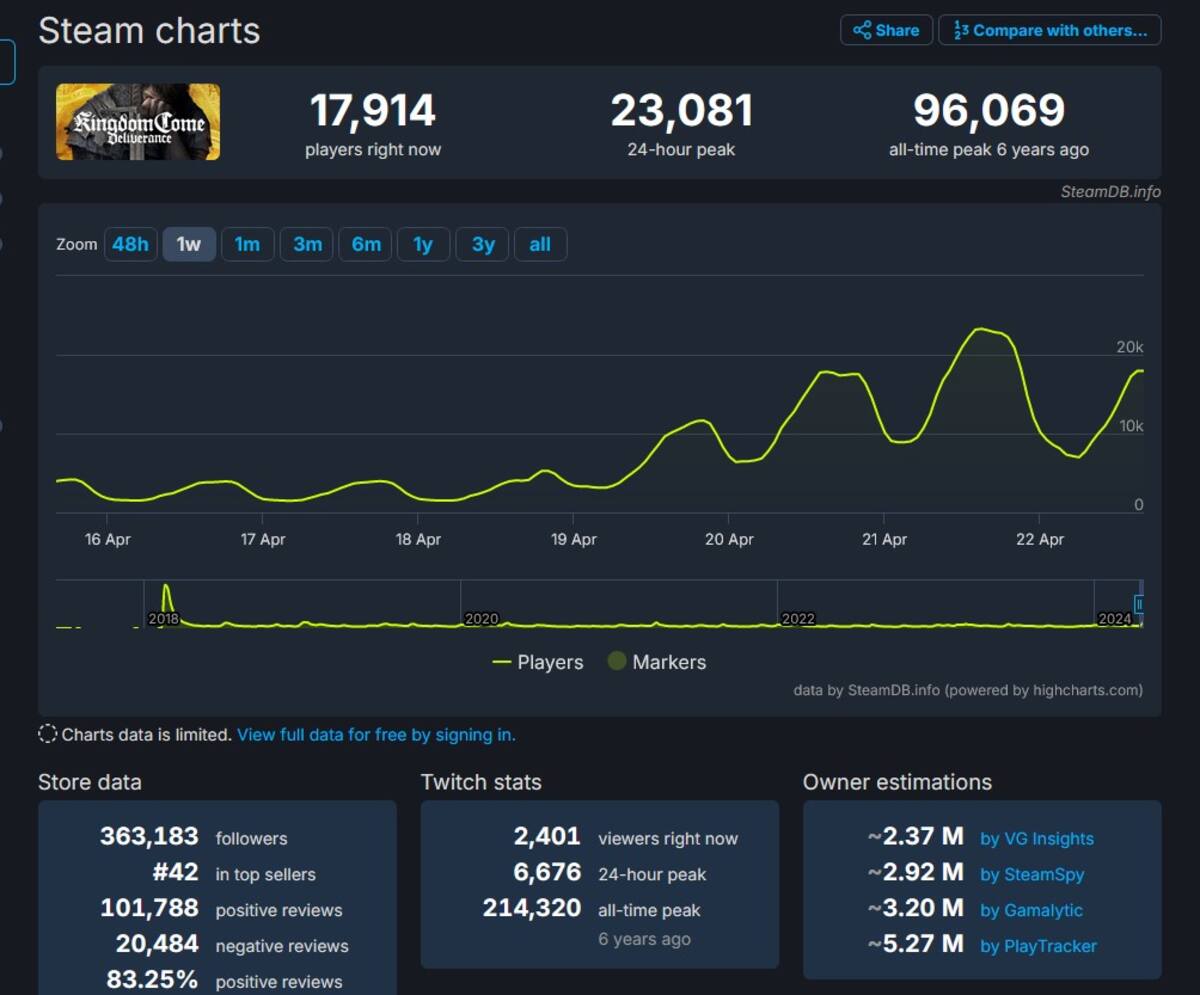1200x995 pixels.
Task: Click the 2022 label in navigator
Action: [x=798, y=619]
